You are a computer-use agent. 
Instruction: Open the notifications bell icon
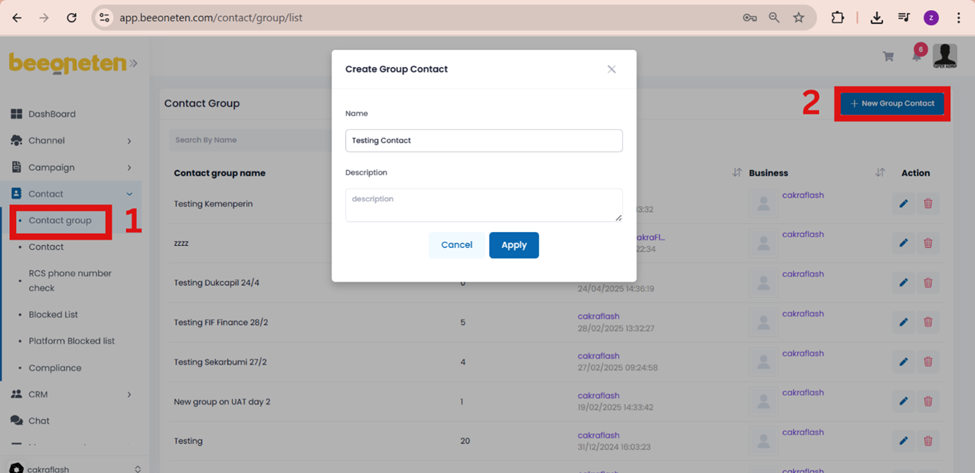916,56
